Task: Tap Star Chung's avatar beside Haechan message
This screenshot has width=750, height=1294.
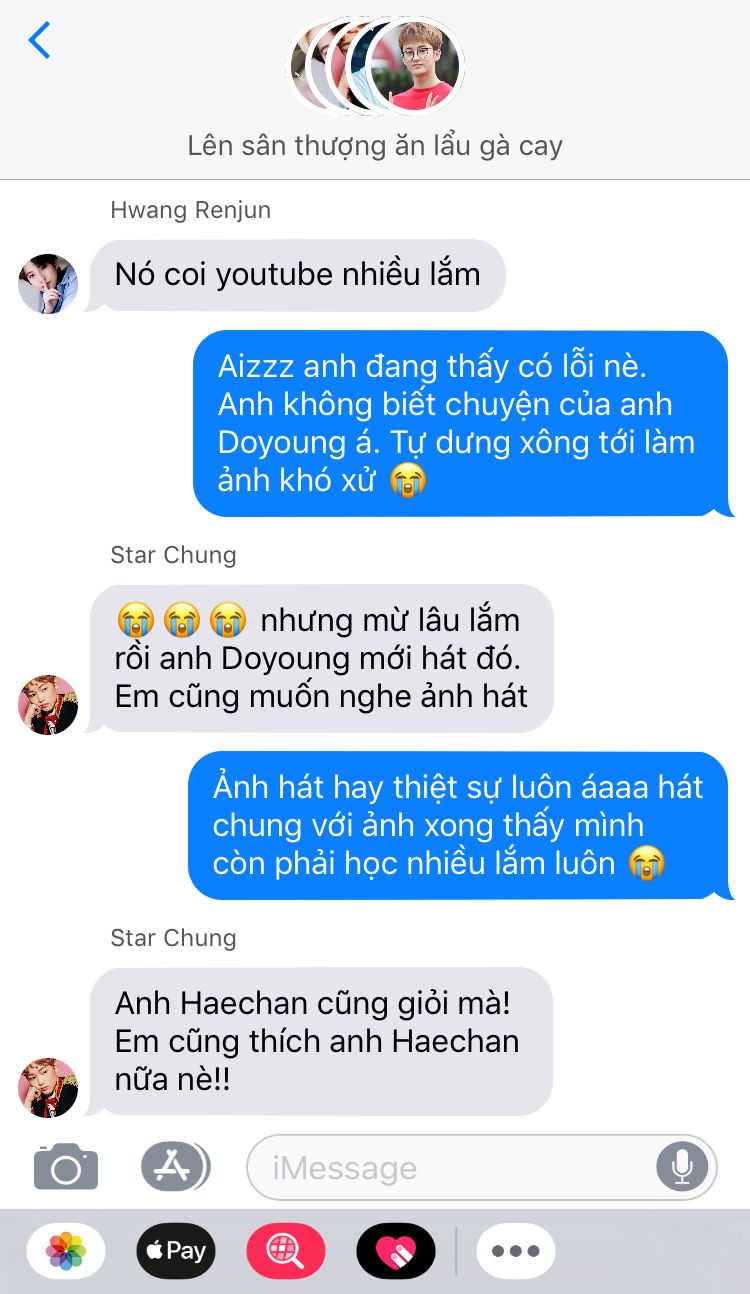Action: click(x=48, y=1088)
